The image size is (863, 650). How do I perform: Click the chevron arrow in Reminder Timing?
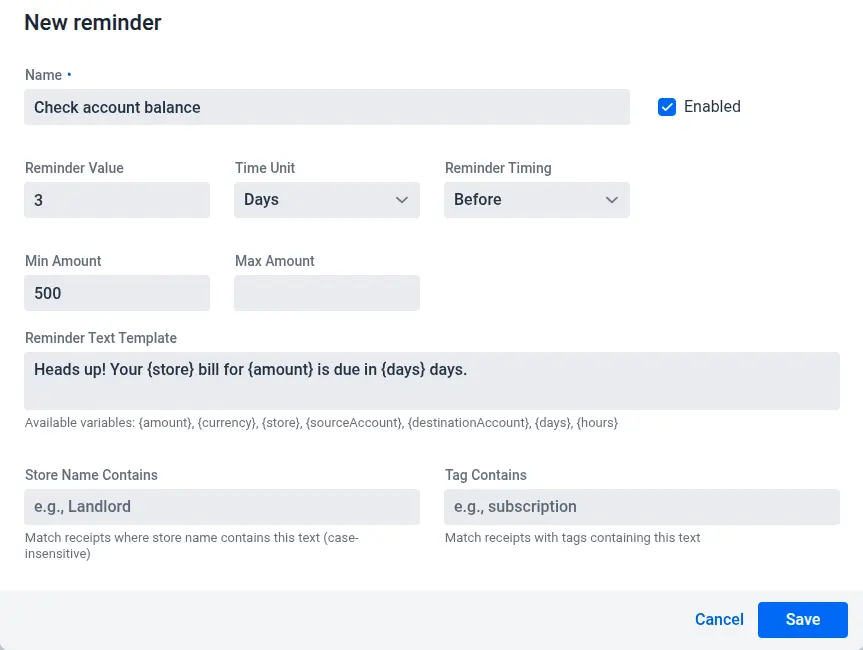(x=612, y=200)
